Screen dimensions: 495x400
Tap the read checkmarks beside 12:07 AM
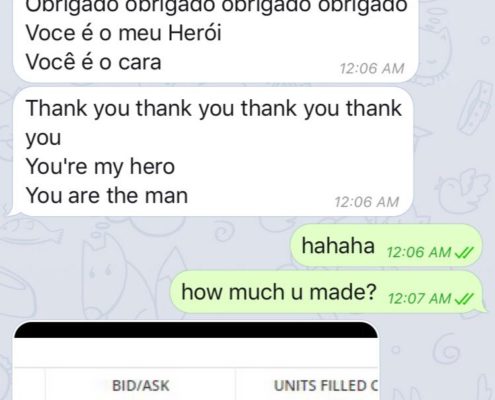[x=464, y=298]
